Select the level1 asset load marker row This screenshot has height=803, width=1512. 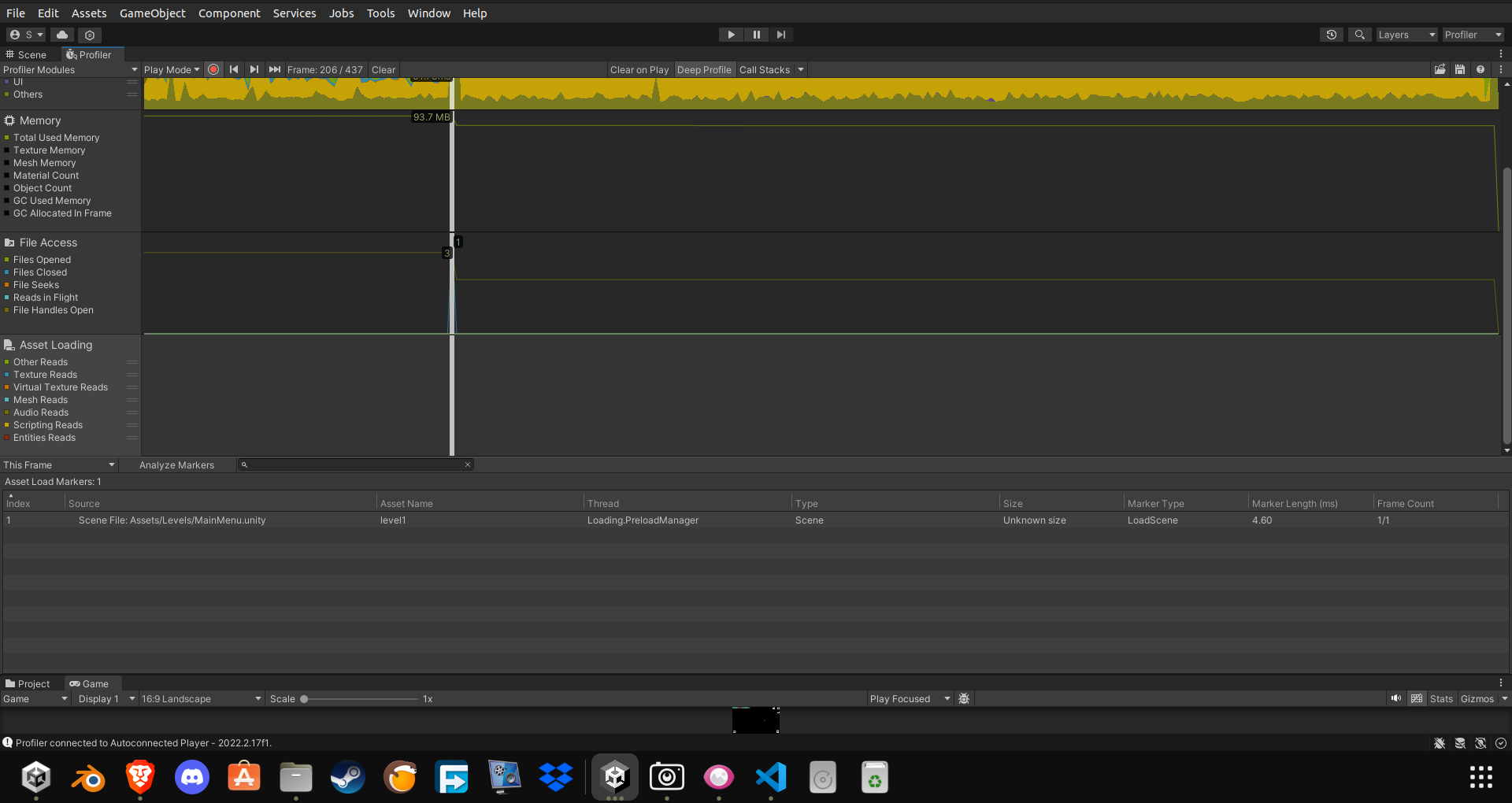394,520
